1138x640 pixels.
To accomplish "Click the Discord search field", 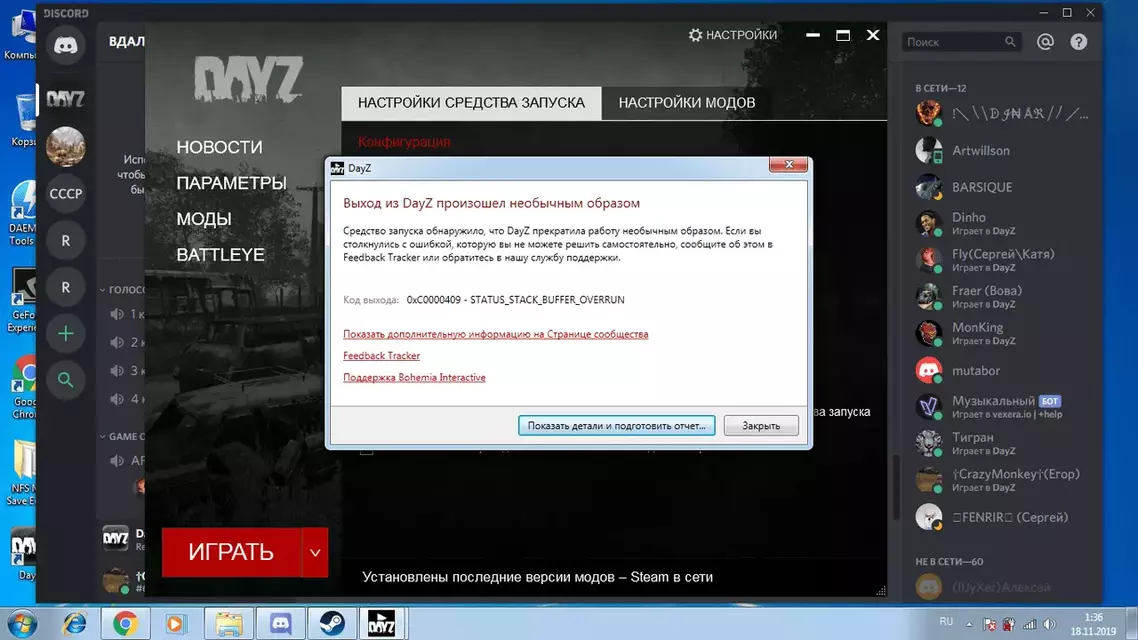I will (961, 42).
